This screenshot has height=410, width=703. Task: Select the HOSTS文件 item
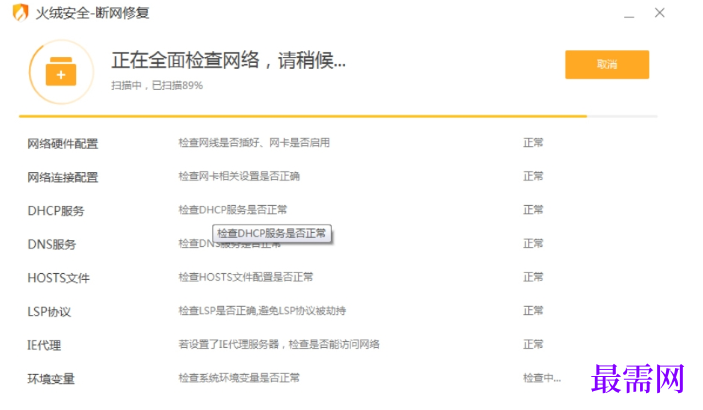point(59,278)
